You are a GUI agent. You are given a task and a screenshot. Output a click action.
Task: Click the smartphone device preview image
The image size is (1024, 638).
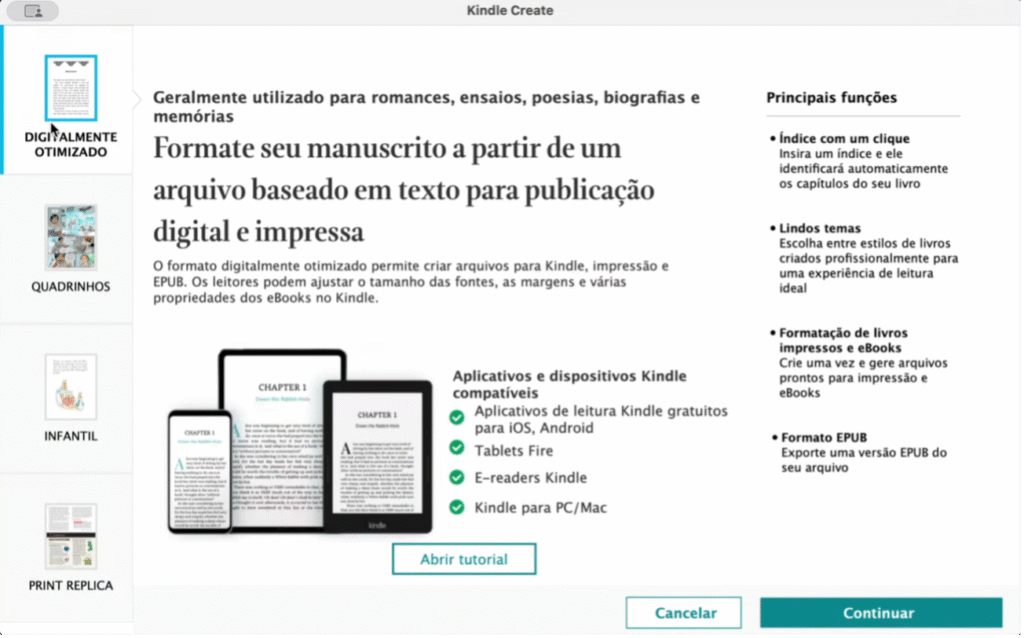click(x=199, y=470)
